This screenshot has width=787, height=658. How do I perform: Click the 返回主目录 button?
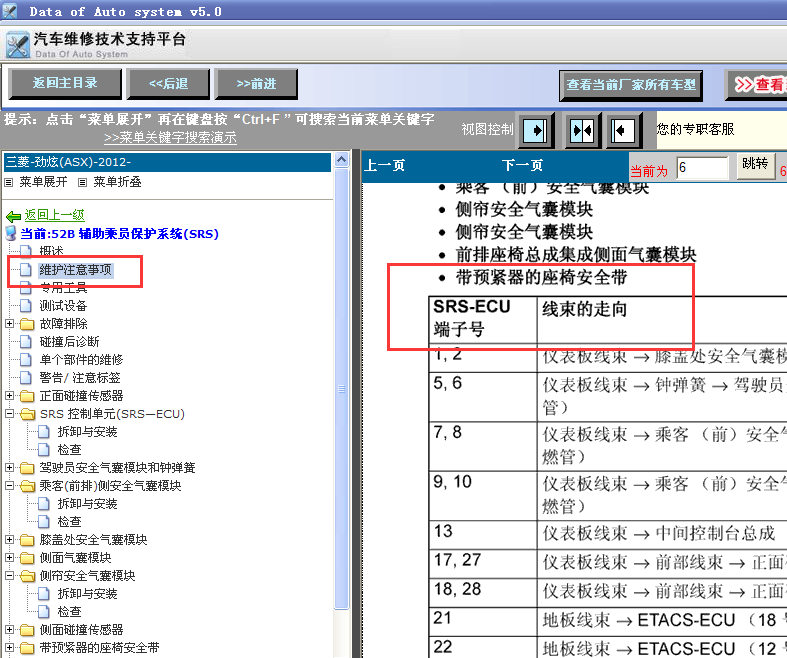coord(65,84)
